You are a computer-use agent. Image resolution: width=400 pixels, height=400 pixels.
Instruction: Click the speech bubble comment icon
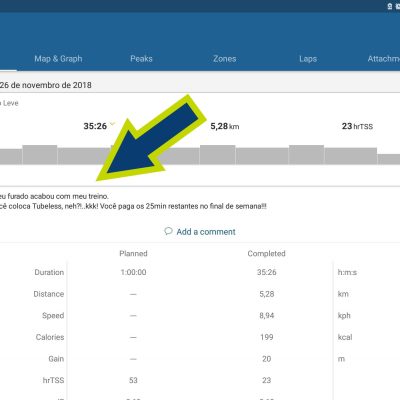pos(168,231)
